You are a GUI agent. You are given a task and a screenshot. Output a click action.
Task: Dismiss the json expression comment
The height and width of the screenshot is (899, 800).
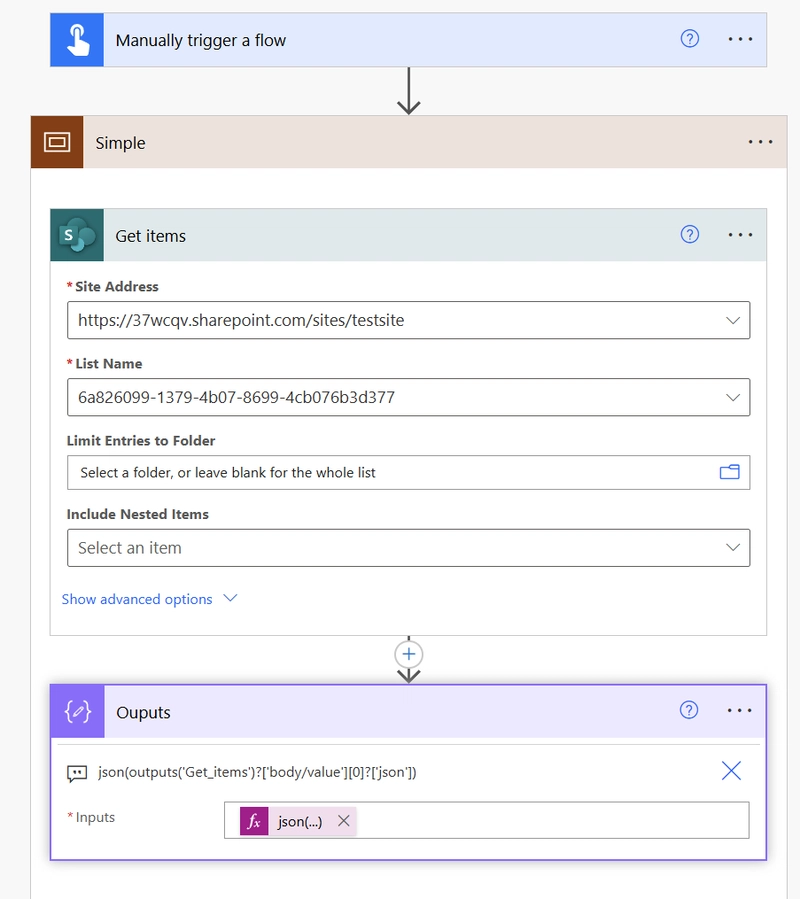point(731,771)
